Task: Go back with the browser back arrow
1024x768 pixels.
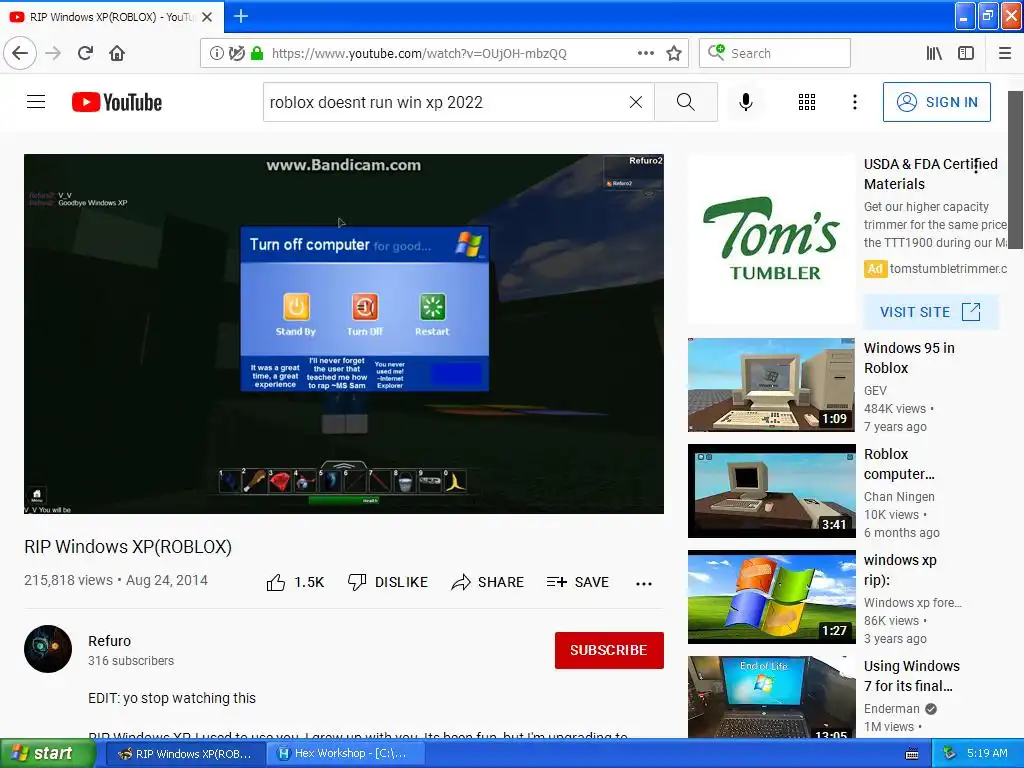Action: point(20,53)
